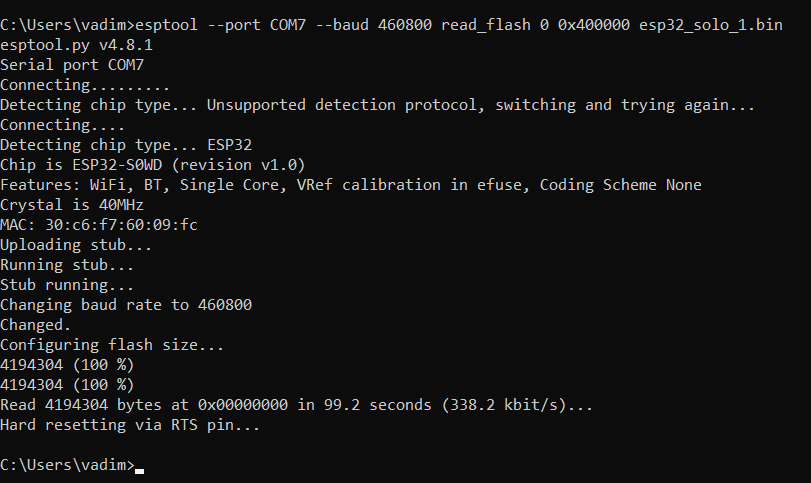Image resolution: width=811 pixels, height=483 pixels.
Task: Click the 'esptool.py v4.8.1' version line
Action: point(76,45)
